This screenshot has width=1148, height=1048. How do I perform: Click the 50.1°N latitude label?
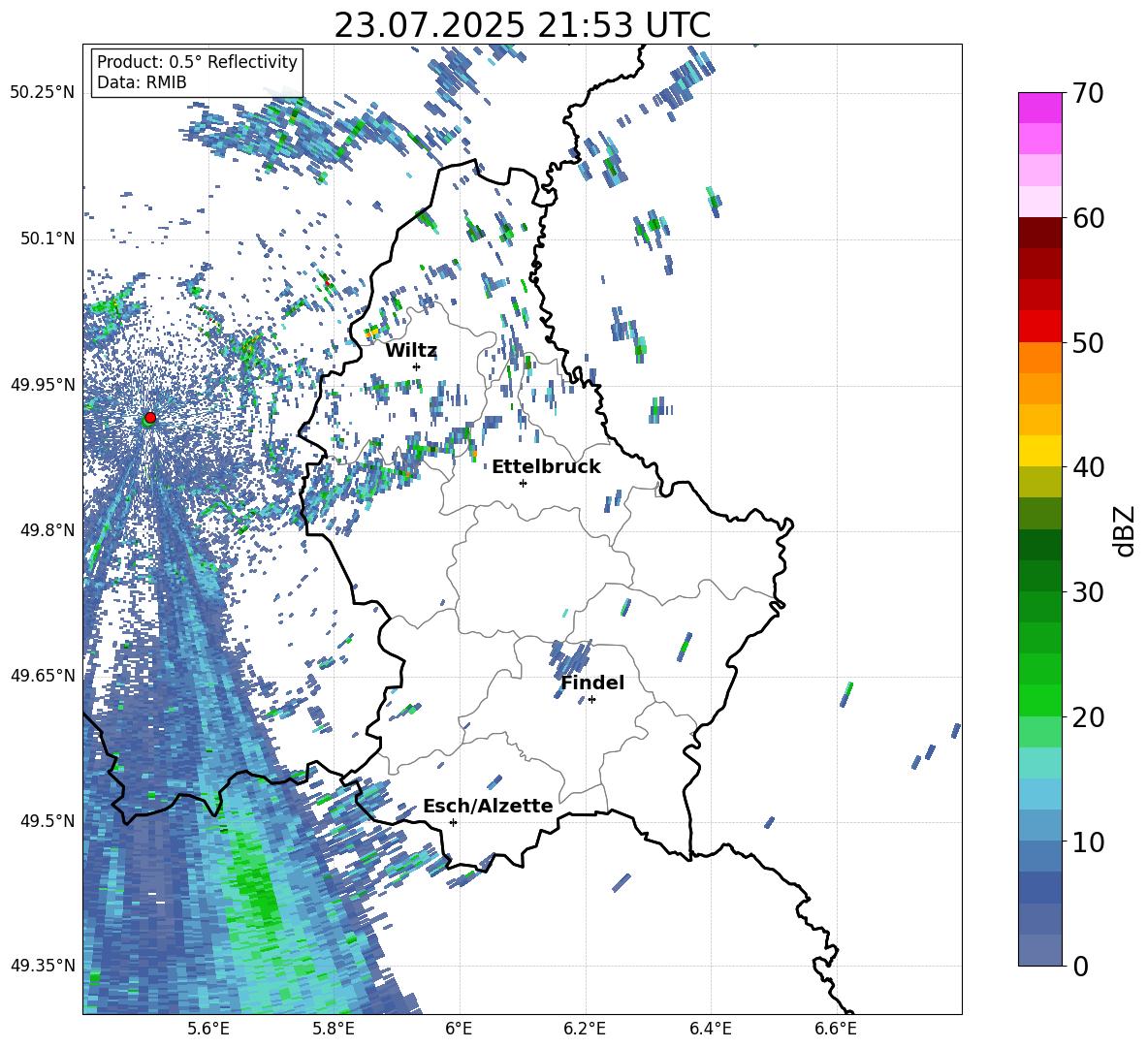(x=47, y=239)
